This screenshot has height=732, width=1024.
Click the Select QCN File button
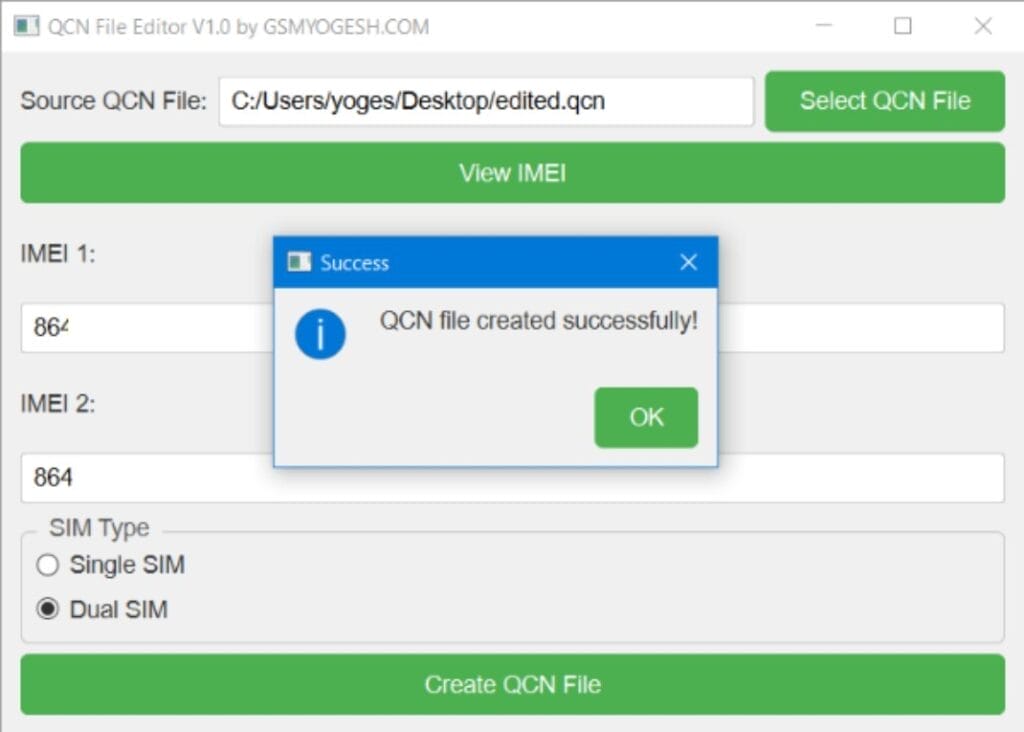tap(884, 101)
